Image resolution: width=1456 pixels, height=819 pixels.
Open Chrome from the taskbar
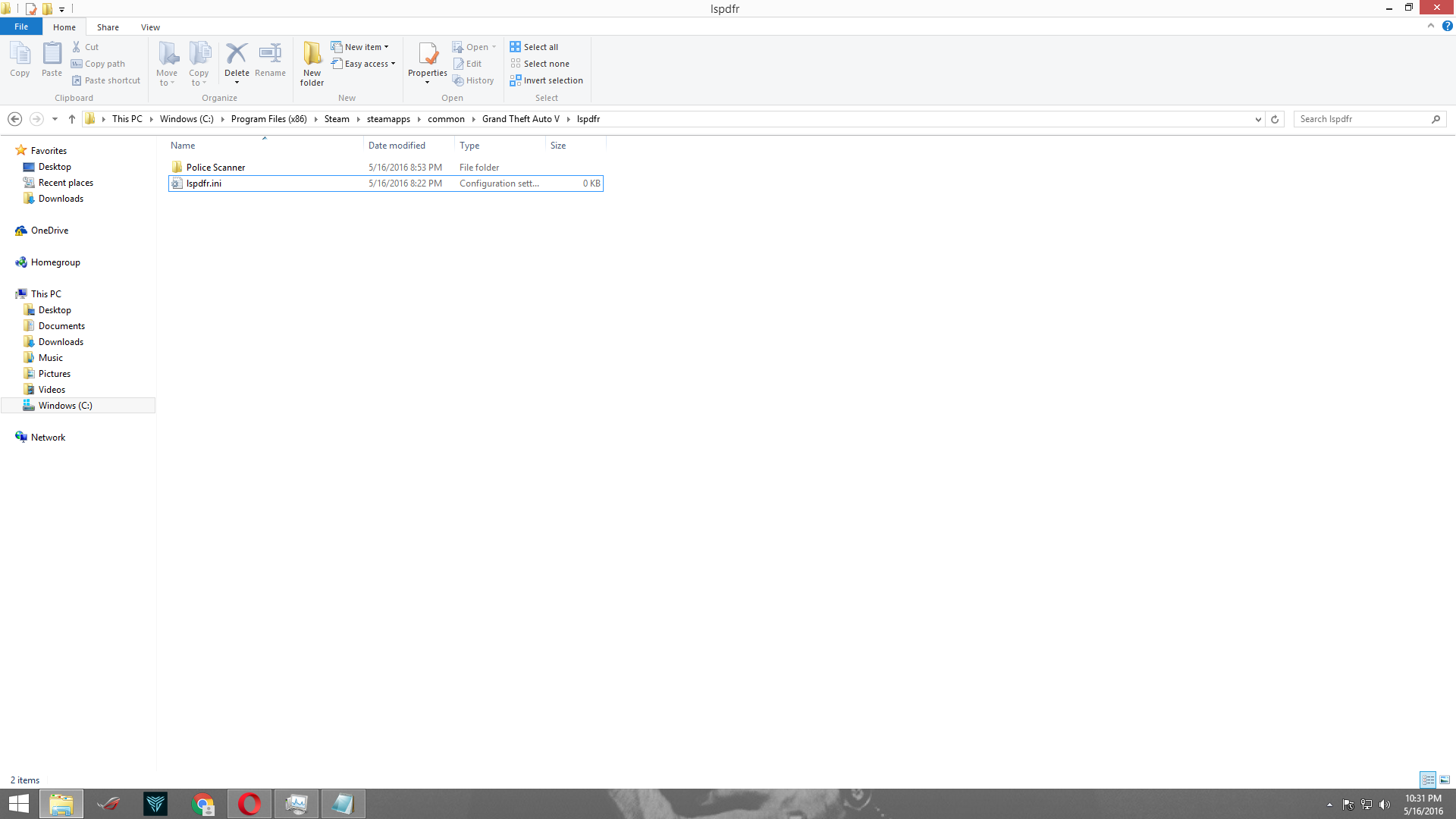[x=202, y=804]
